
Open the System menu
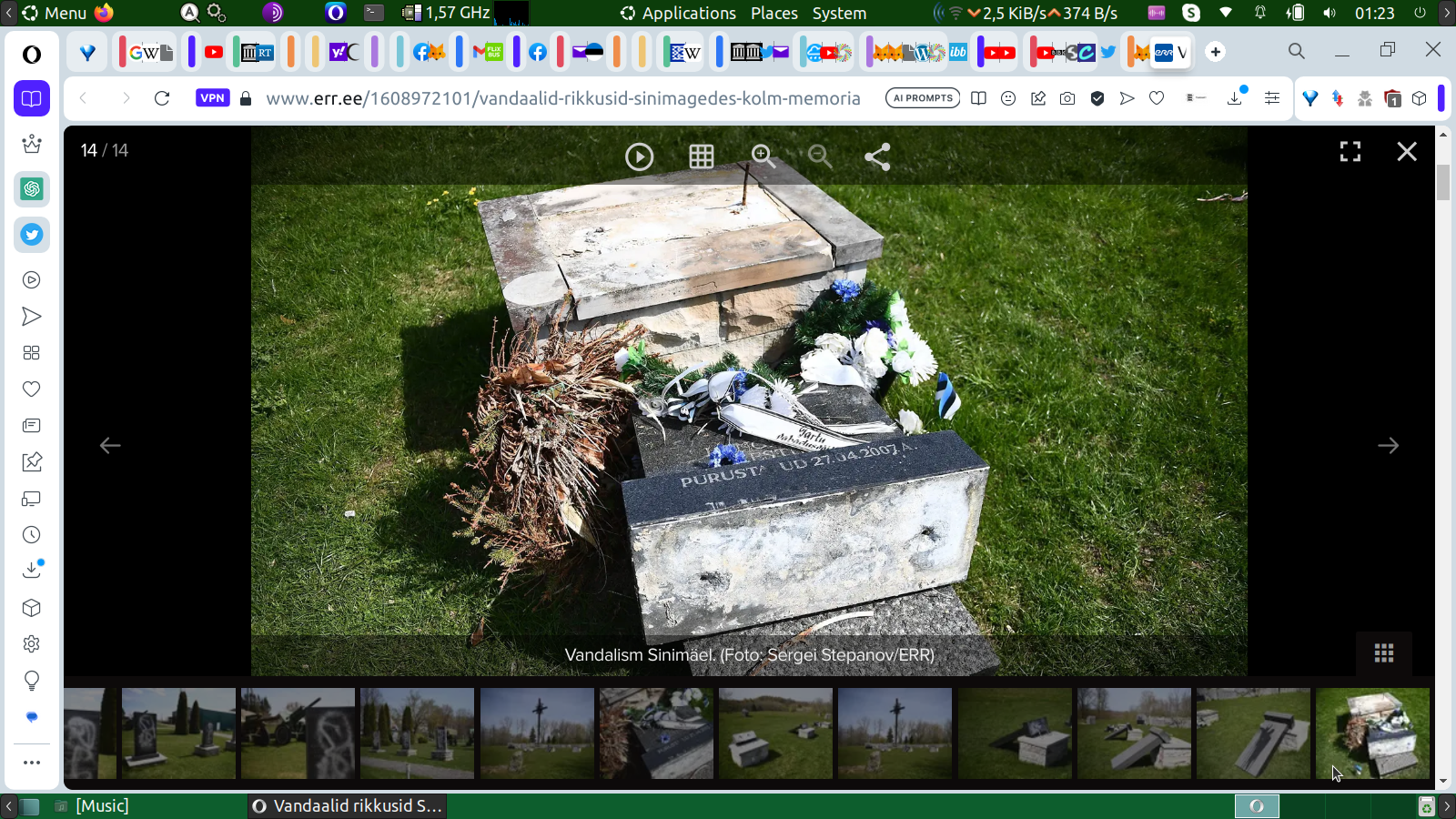pos(839,13)
